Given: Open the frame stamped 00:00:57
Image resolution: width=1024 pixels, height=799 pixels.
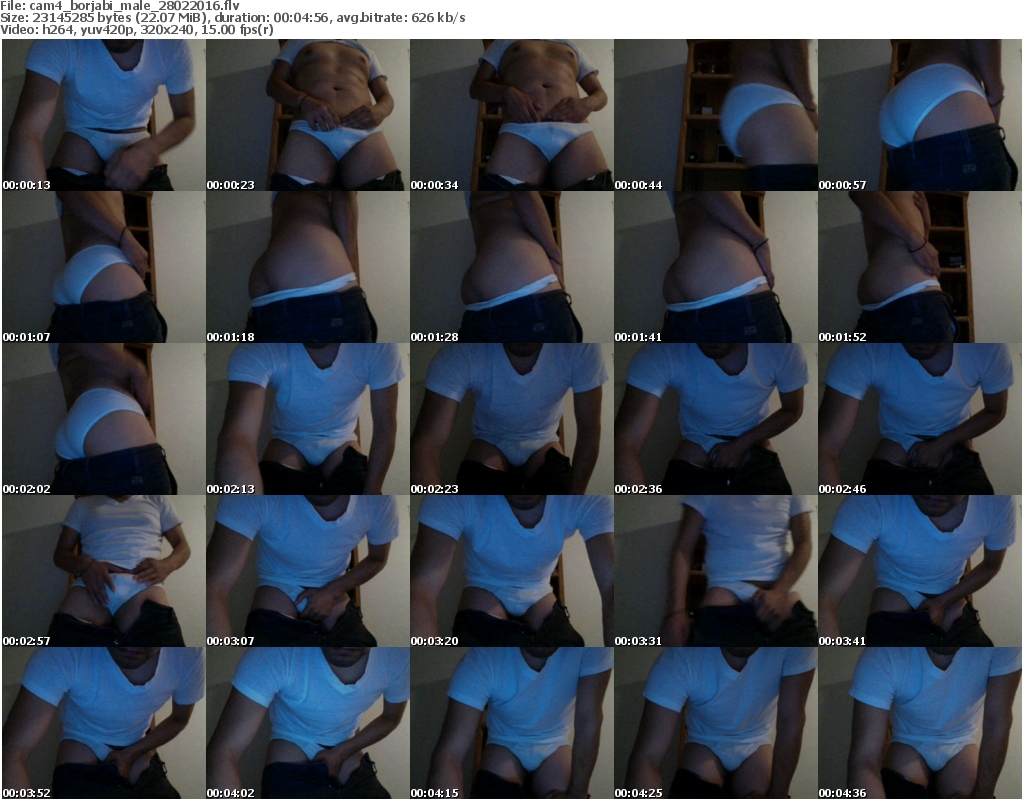Looking at the screenshot, I should click(920, 115).
